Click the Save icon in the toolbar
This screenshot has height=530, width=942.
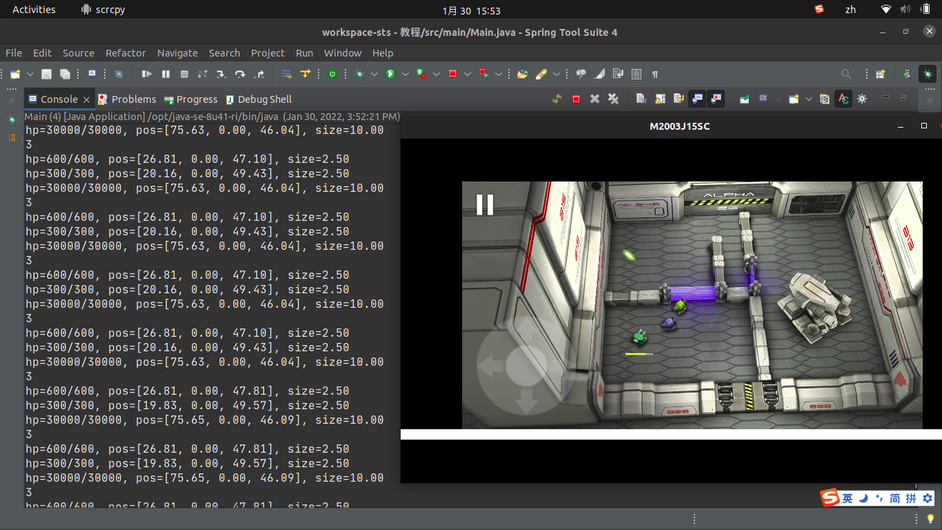46,74
